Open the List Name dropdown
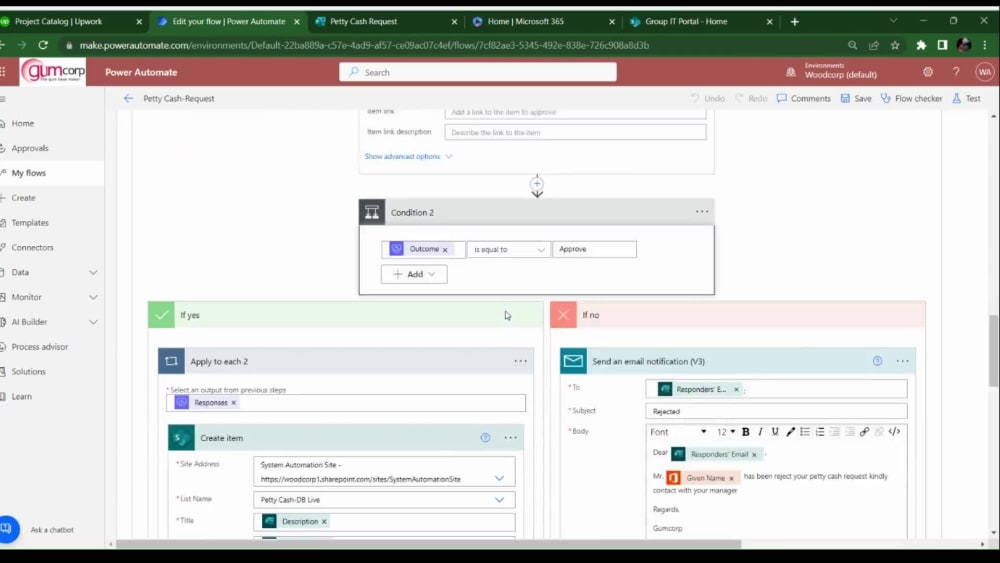 click(499, 500)
